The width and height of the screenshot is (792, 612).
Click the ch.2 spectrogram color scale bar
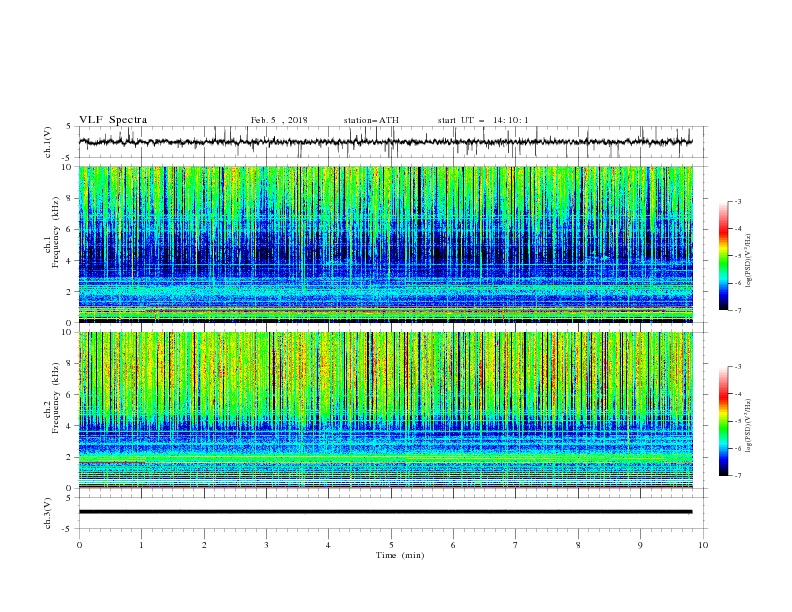723,421
